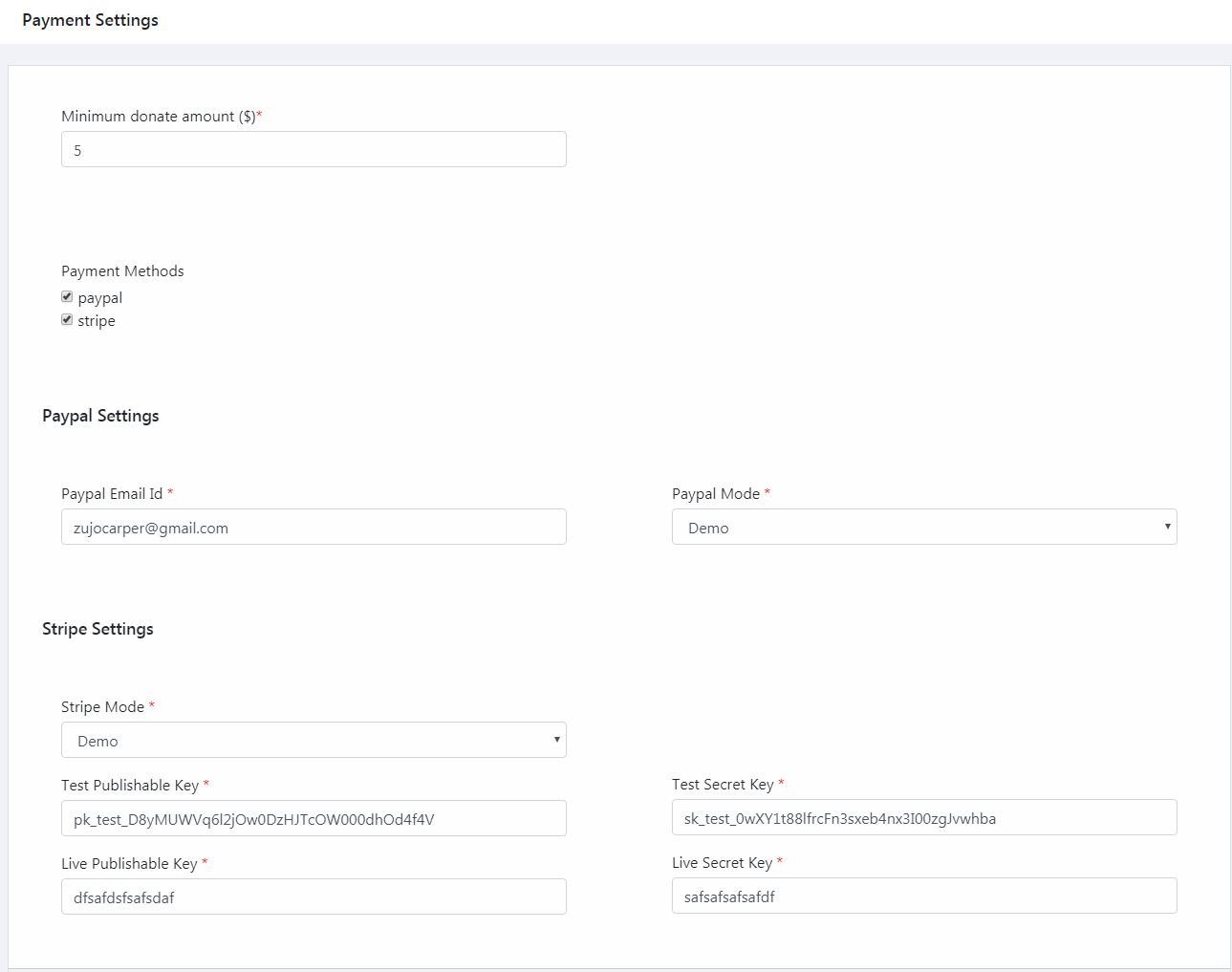The width and height of the screenshot is (1232, 972).
Task: Click the Minimum donate amount ($) label
Action: pyautogui.click(x=162, y=117)
